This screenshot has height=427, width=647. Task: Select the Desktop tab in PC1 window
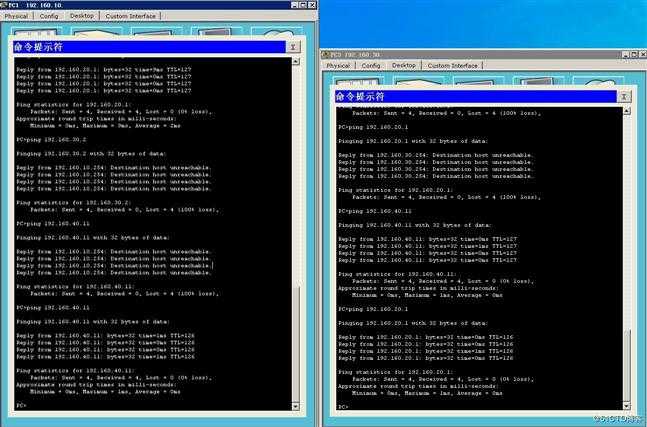[x=82, y=16]
